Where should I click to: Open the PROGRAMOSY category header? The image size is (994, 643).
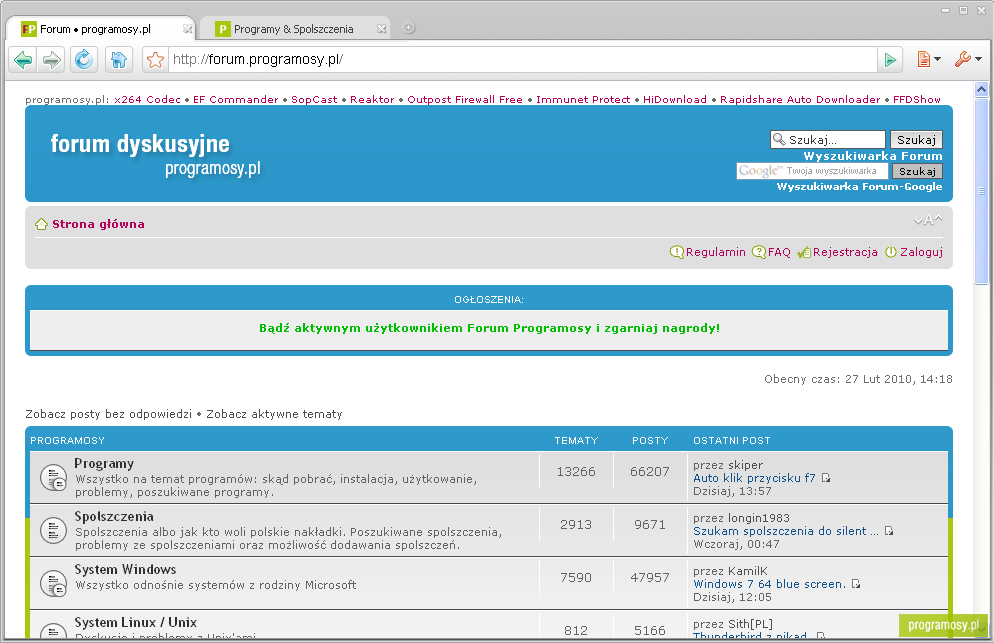click(67, 441)
